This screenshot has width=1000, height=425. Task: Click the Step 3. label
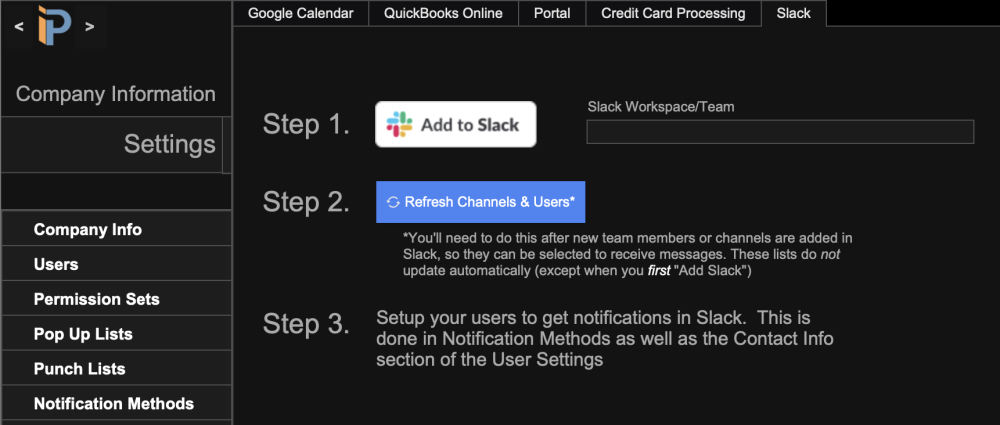(306, 324)
